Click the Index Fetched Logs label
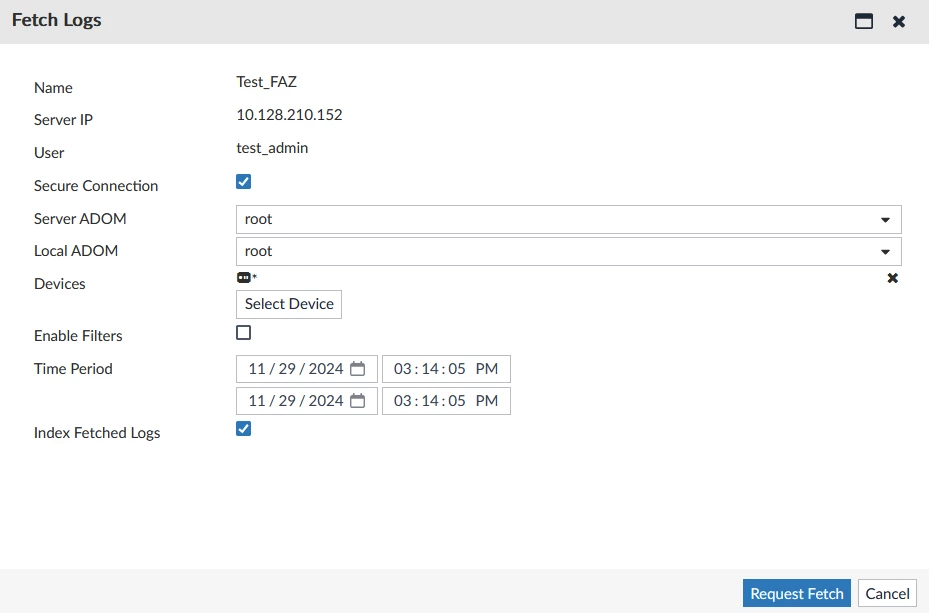Image resolution: width=930 pixels, height=614 pixels. [97, 433]
